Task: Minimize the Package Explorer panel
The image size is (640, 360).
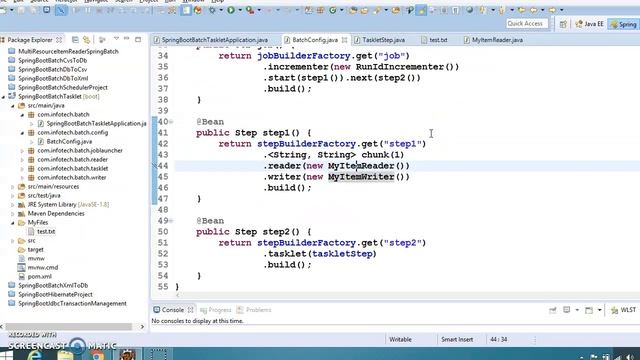Action: point(127,39)
